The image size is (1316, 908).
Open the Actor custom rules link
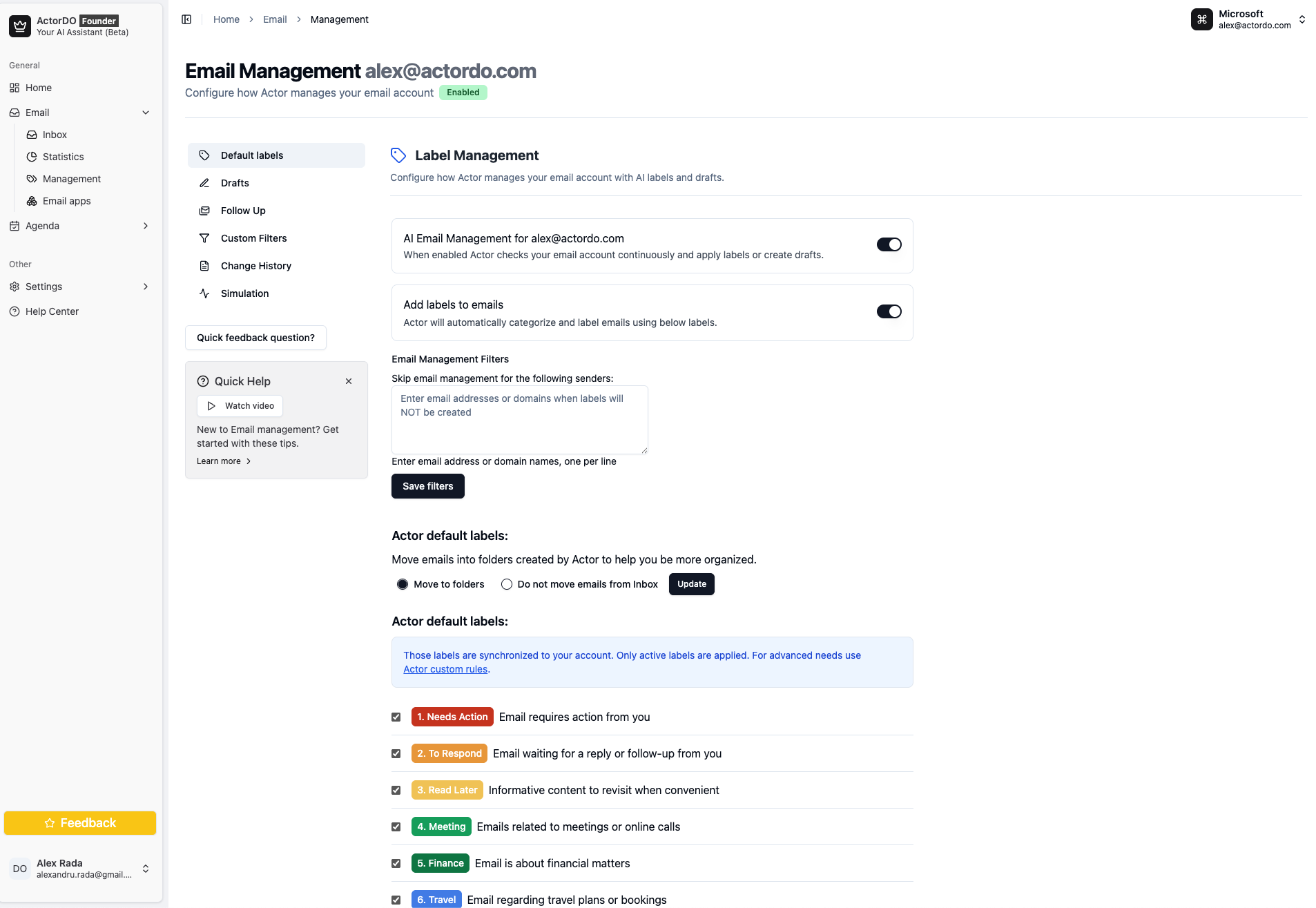point(445,669)
